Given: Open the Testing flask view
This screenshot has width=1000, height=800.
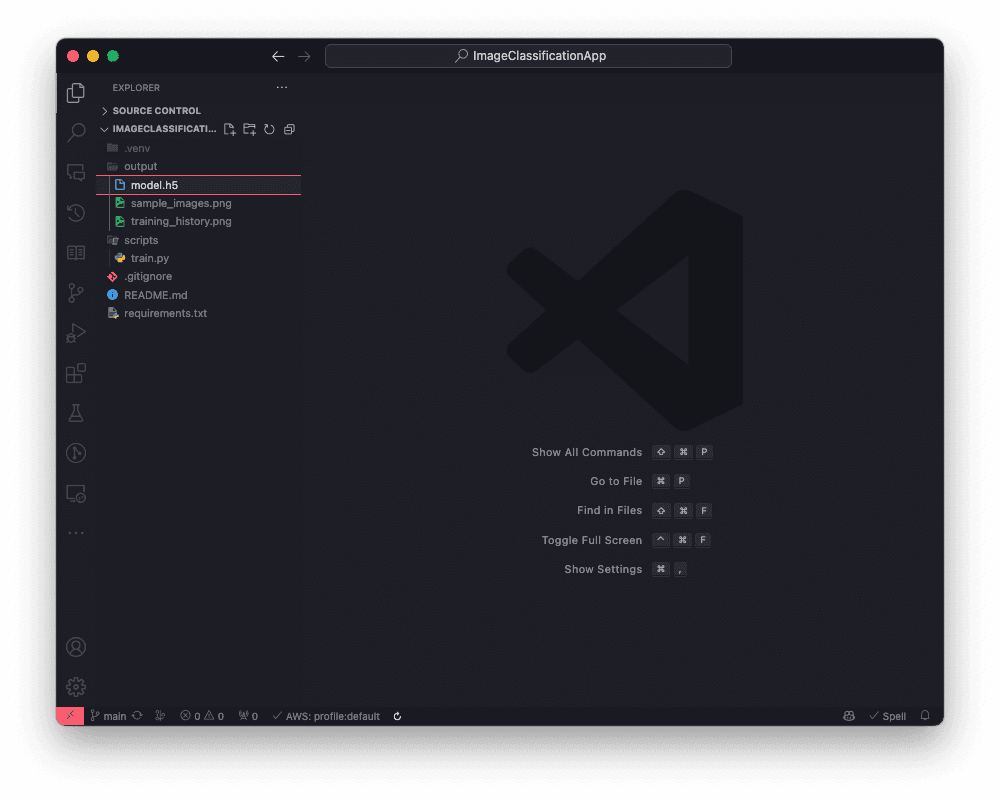Looking at the screenshot, I should (x=76, y=413).
